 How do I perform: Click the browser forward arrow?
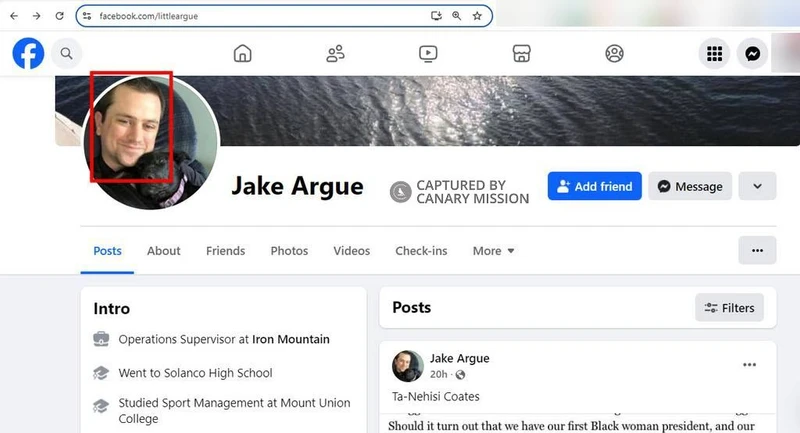click(36, 16)
